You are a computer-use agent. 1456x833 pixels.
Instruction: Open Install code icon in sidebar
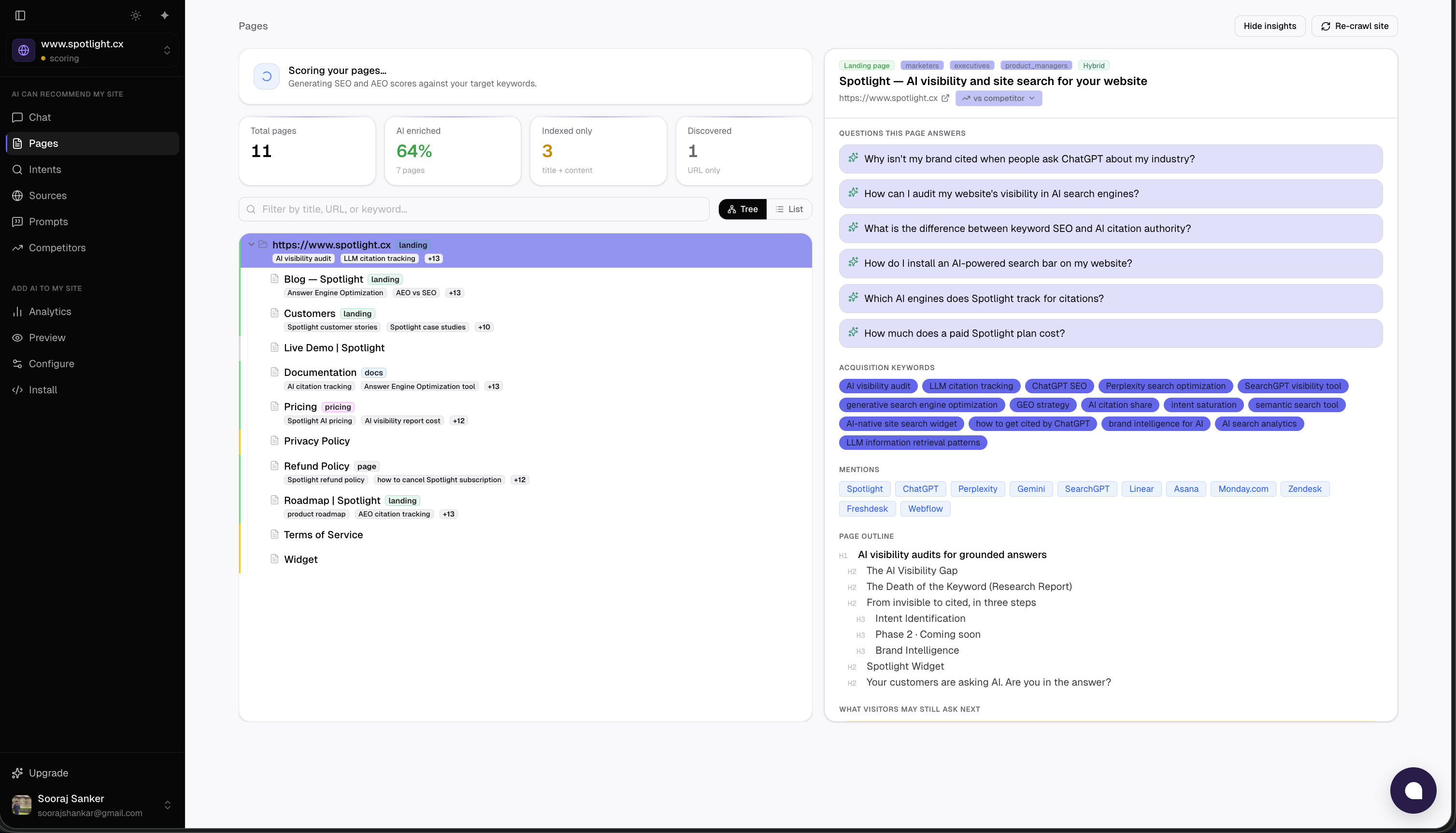(18, 390)
